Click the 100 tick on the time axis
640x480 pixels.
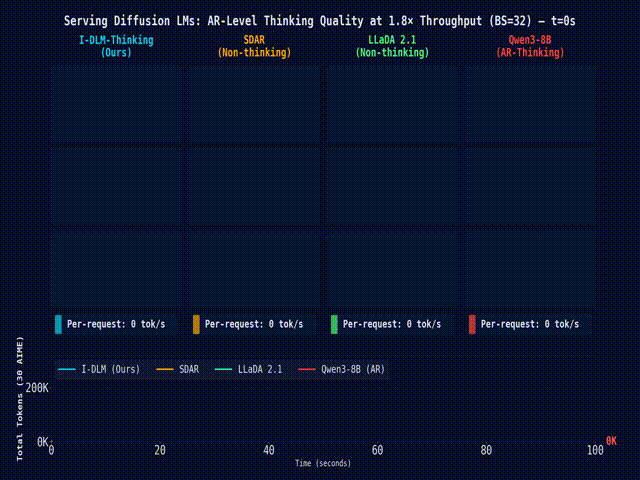click(595, 450)
